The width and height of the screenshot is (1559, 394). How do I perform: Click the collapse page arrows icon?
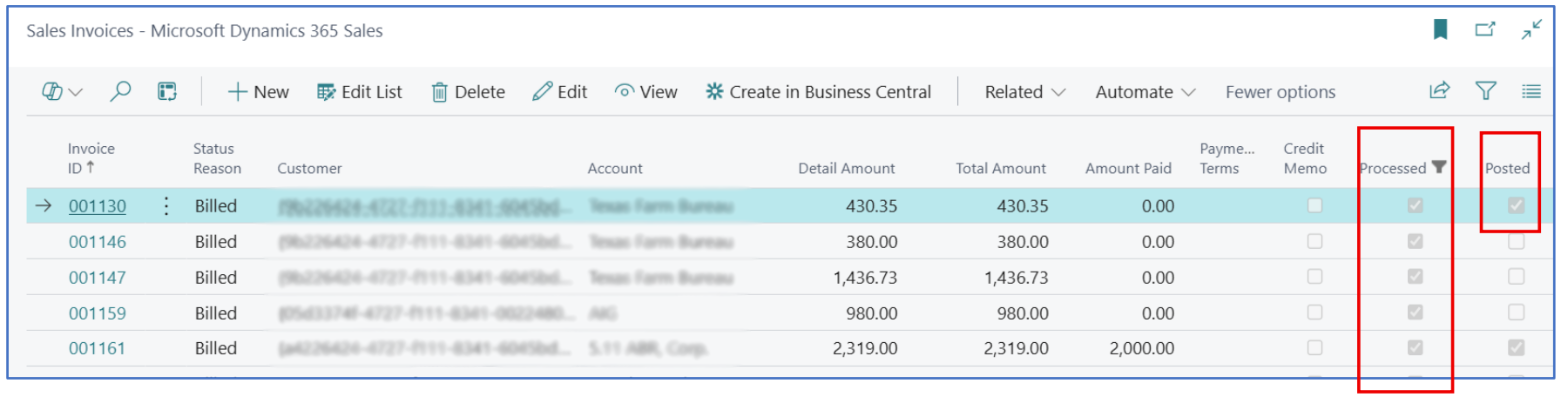coord(1531,31)
